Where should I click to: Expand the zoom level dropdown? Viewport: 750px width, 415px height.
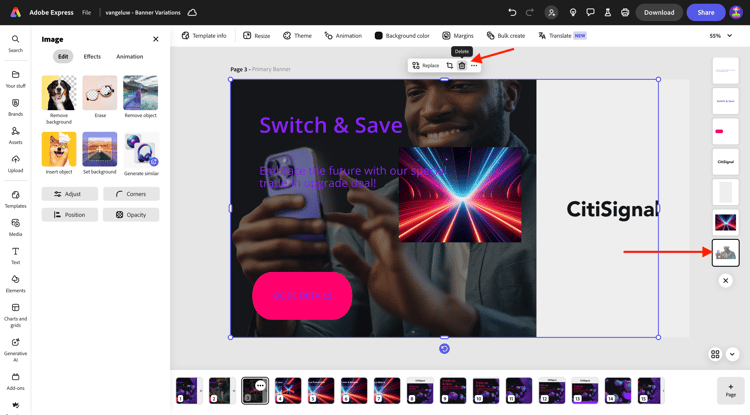pos(729,35)
